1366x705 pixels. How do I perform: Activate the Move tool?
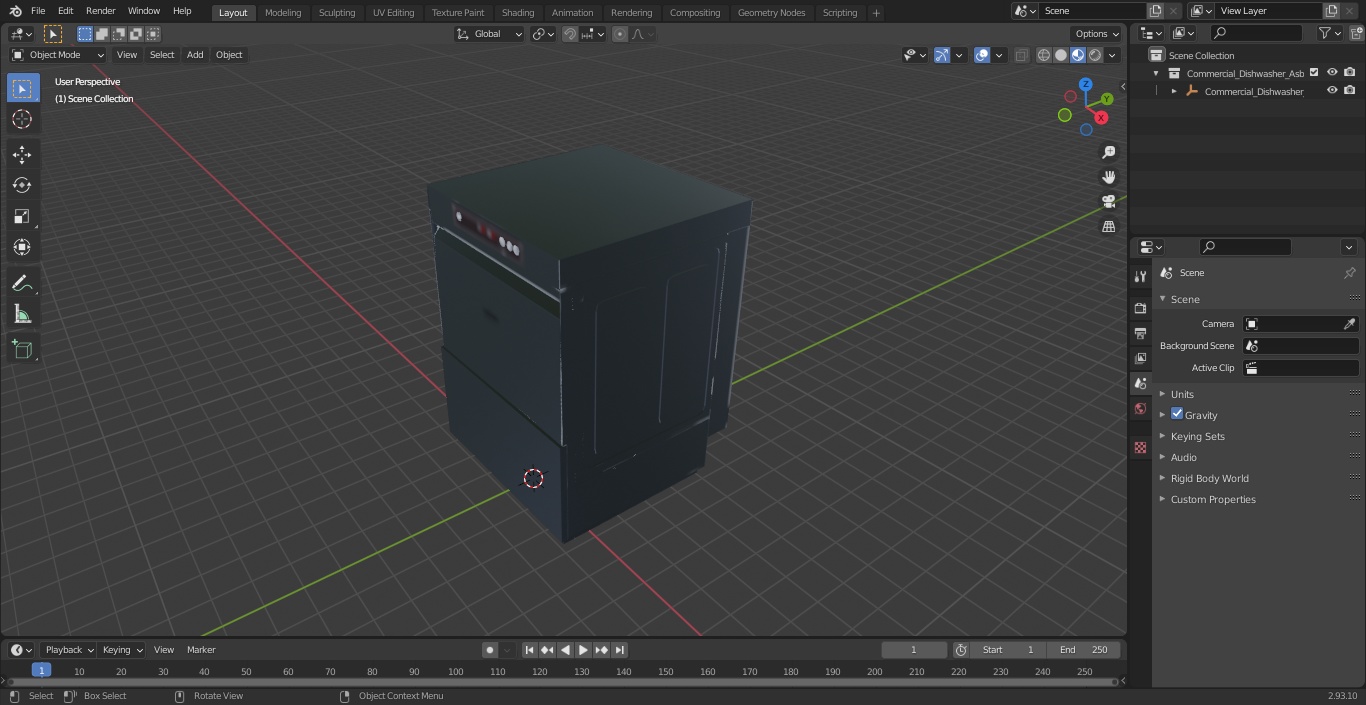pos(22,154)
